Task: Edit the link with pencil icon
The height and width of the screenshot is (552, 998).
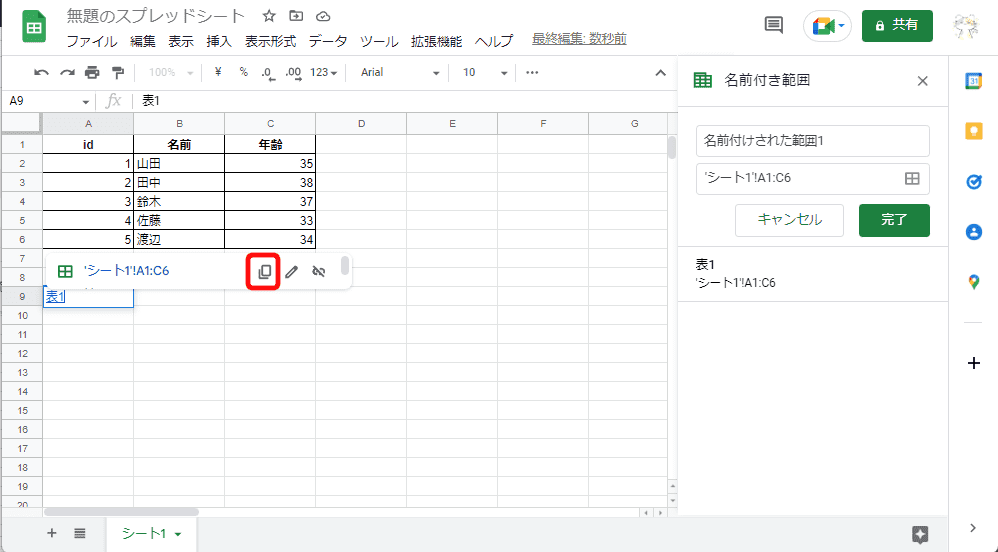Action: click(x=292, y=272)
